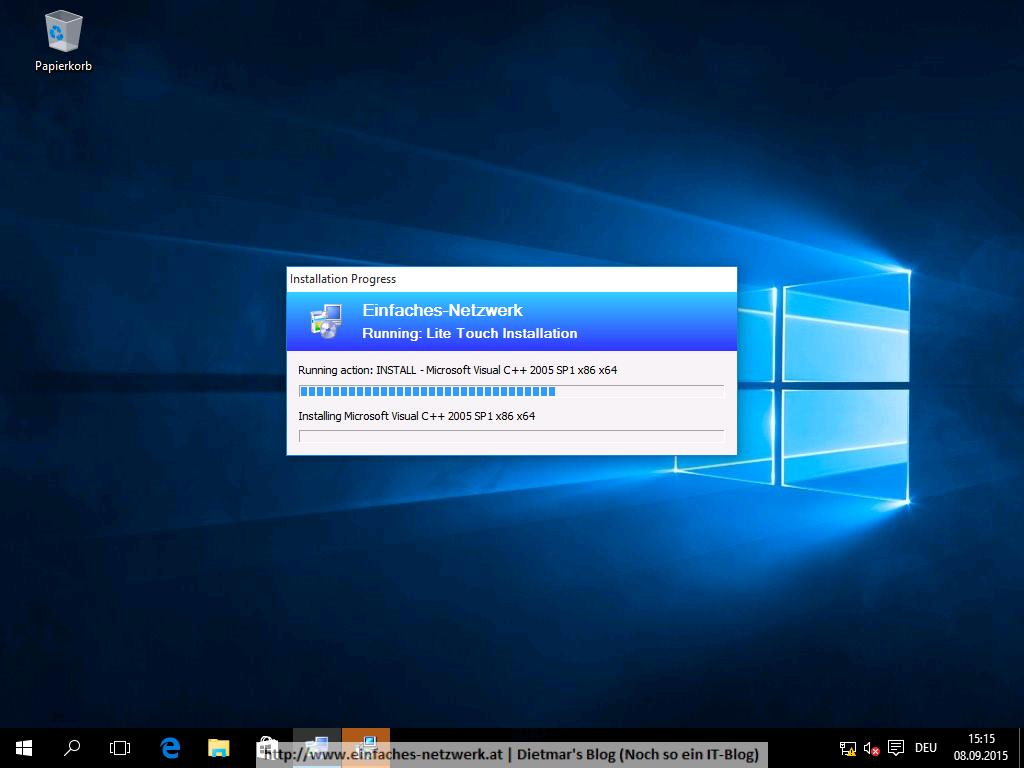Open the Windows Start menu
This screenshot has height=768, width=1024.
(24, 748)
